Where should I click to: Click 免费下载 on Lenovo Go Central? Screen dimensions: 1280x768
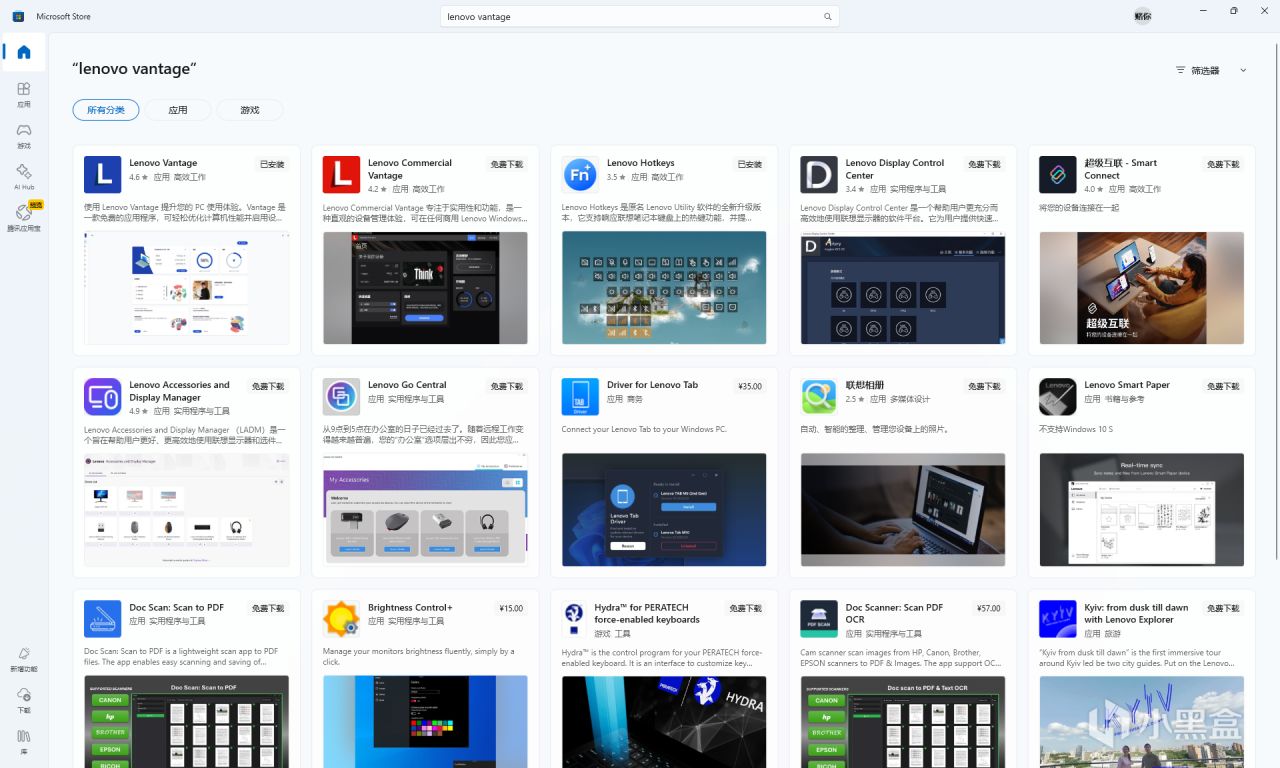506,386
